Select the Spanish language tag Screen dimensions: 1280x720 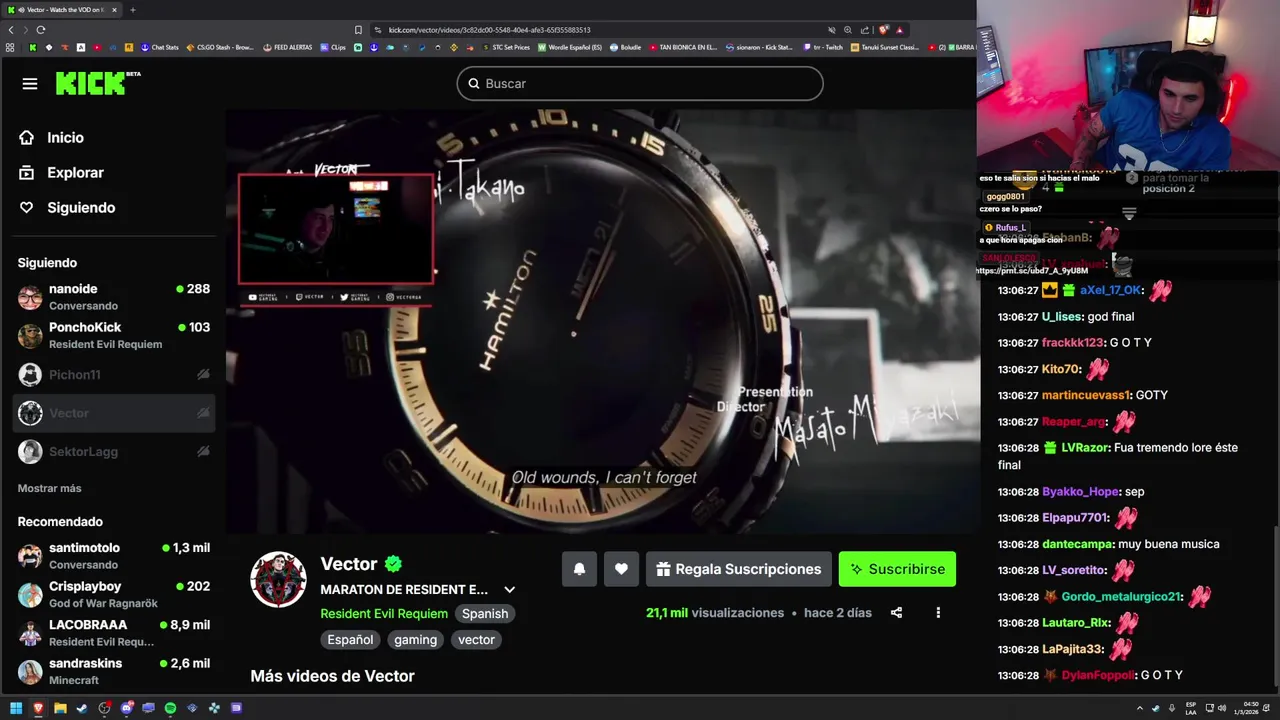coord(485,614)
